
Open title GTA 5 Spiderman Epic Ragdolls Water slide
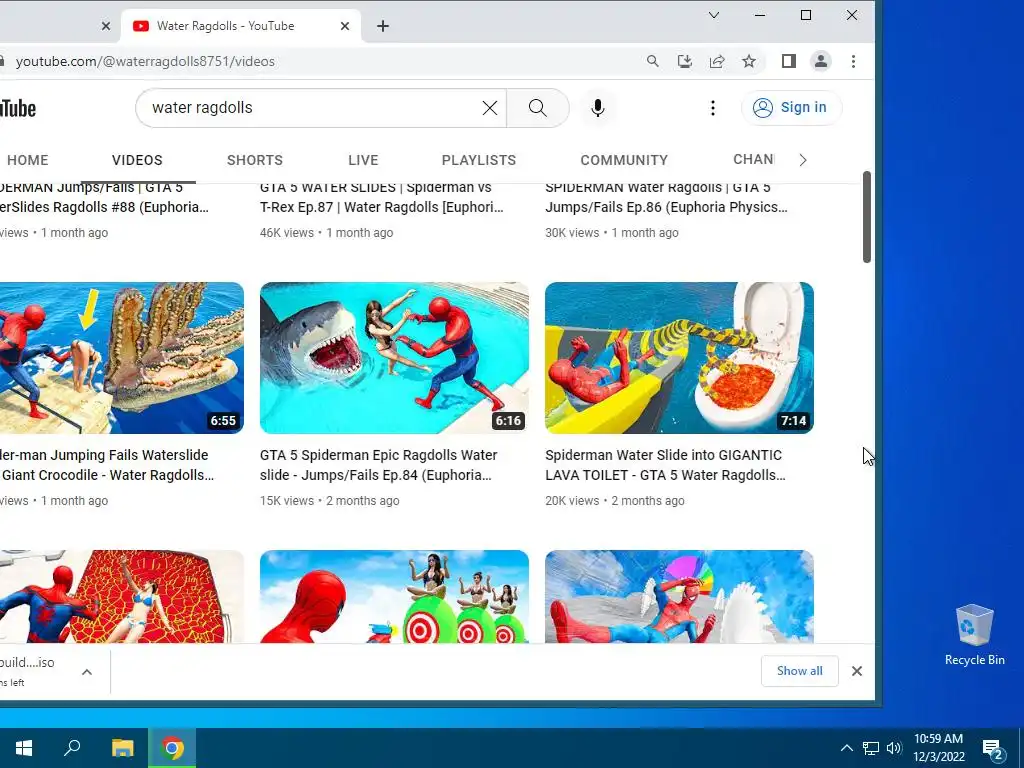[x=379, y=465]
